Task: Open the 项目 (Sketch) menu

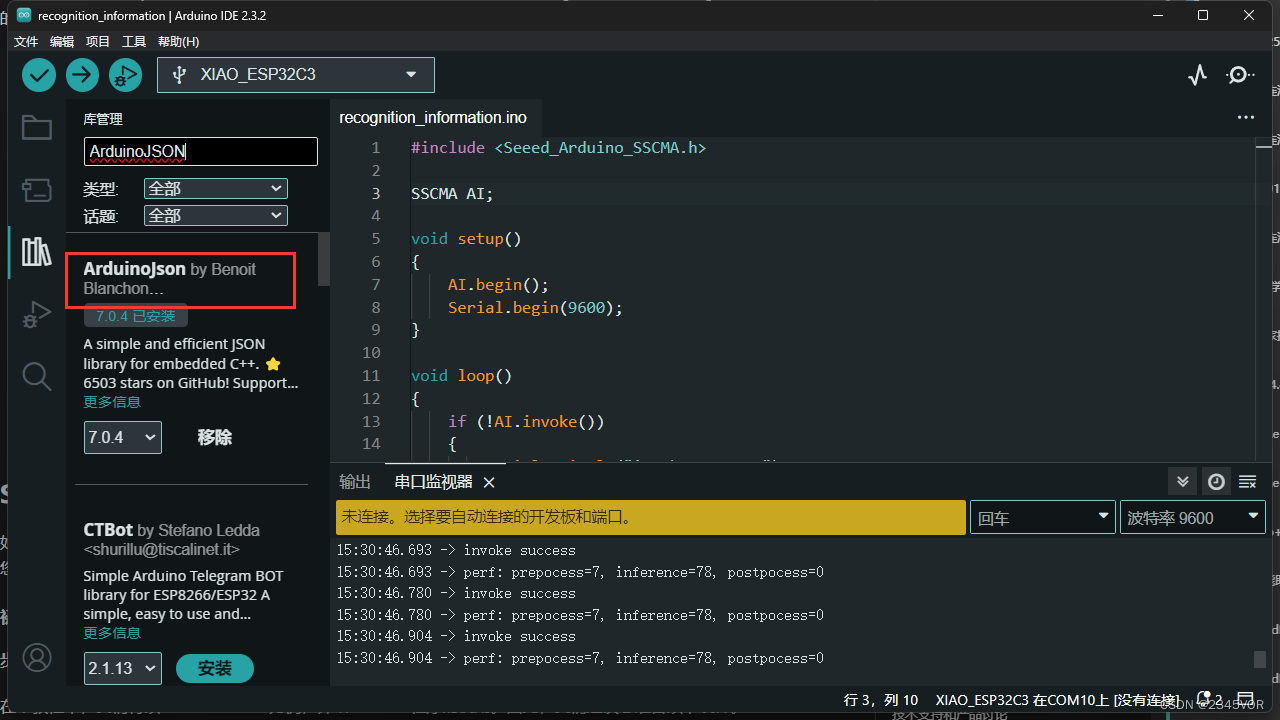Action: 98,42
